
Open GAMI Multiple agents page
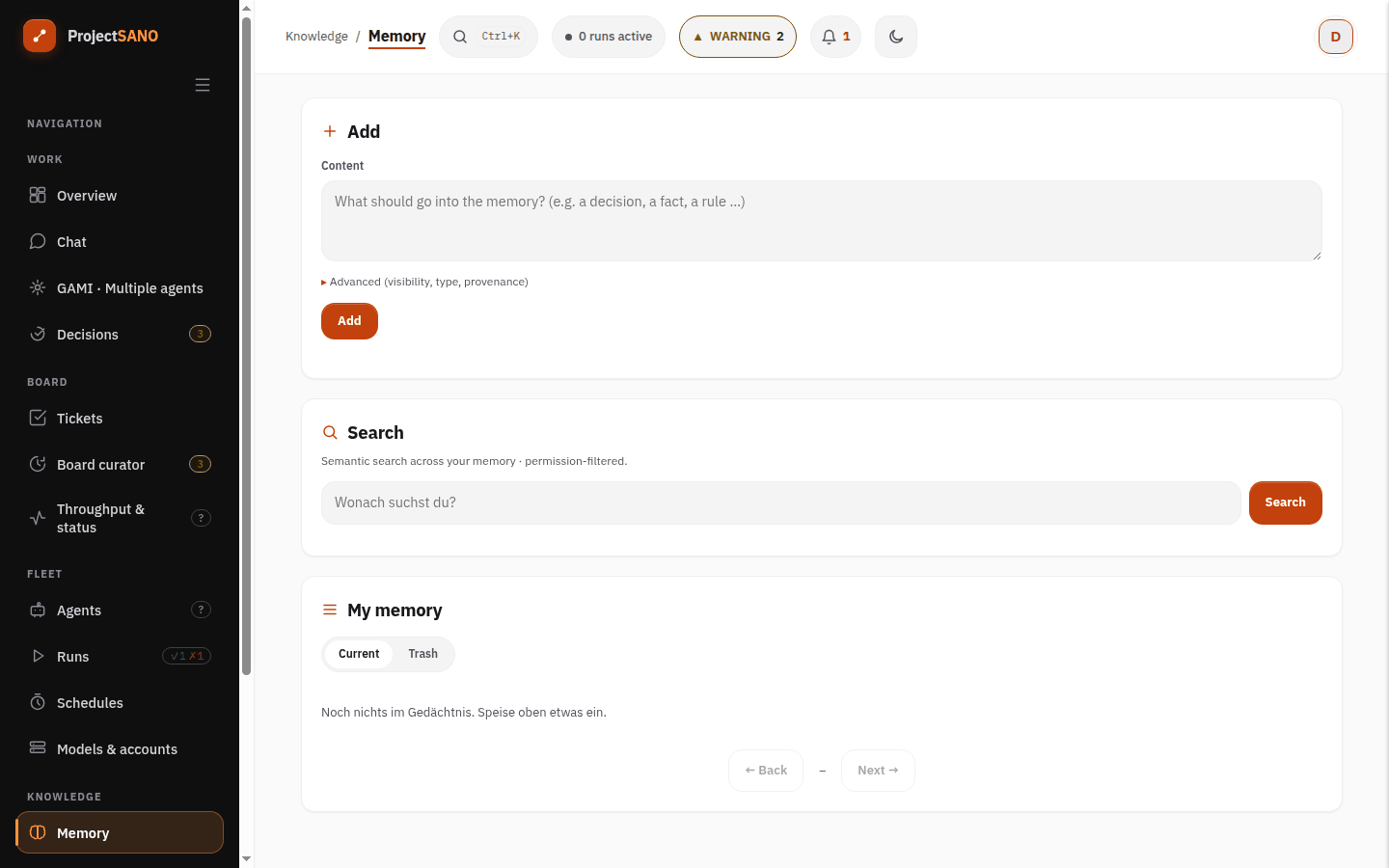(120, 288)
